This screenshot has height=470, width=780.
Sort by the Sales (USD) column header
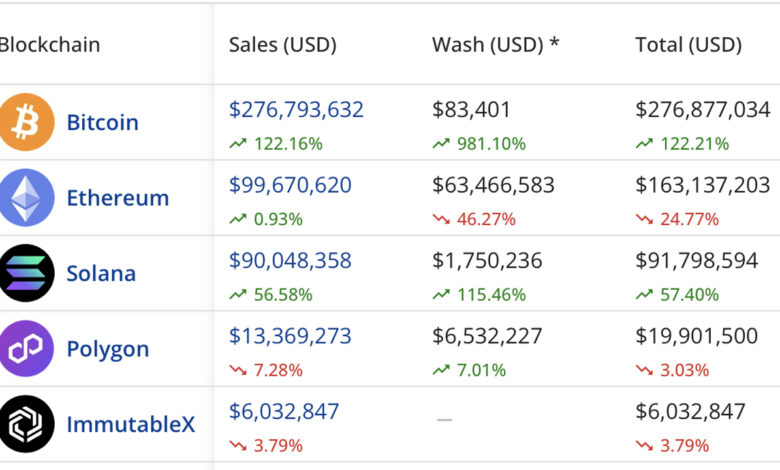point(282,45)
